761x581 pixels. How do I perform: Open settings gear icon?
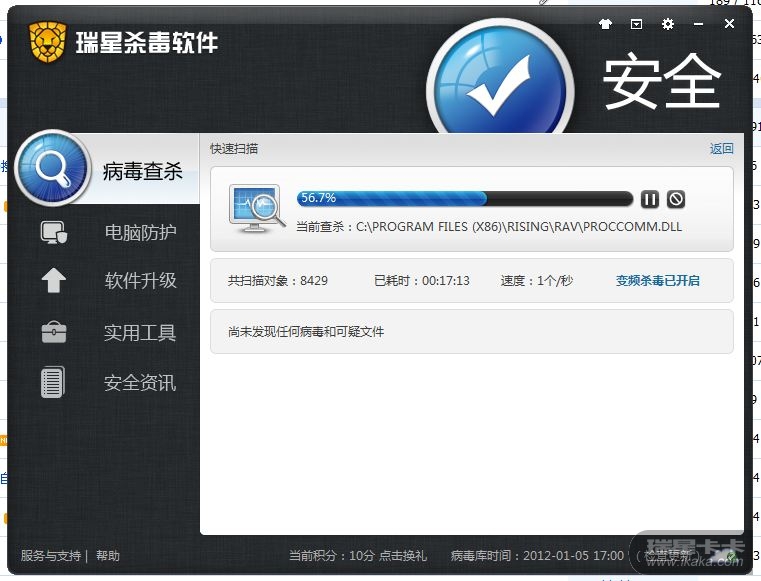(668, 24)
